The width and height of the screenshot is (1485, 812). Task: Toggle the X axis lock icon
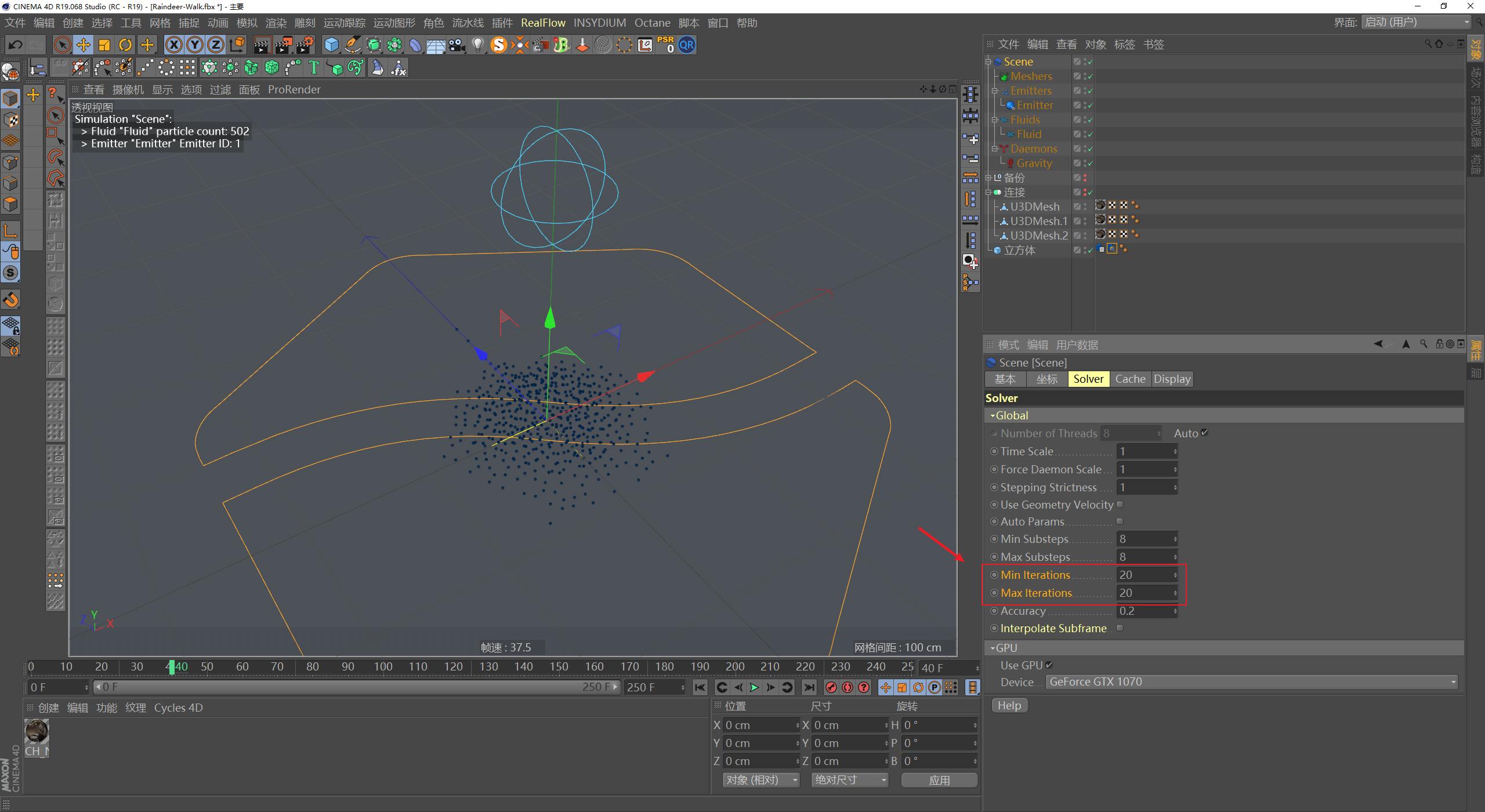(173, 45)
